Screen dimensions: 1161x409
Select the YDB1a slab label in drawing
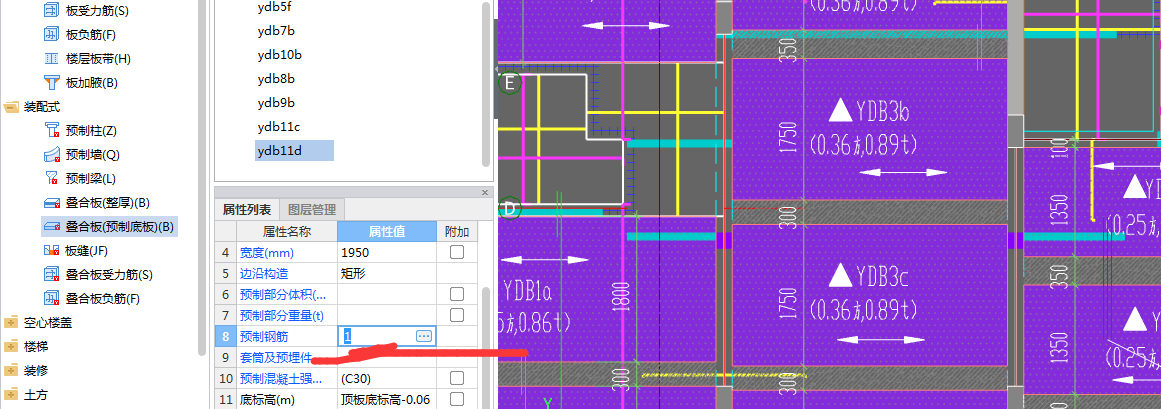click(526, 291)
